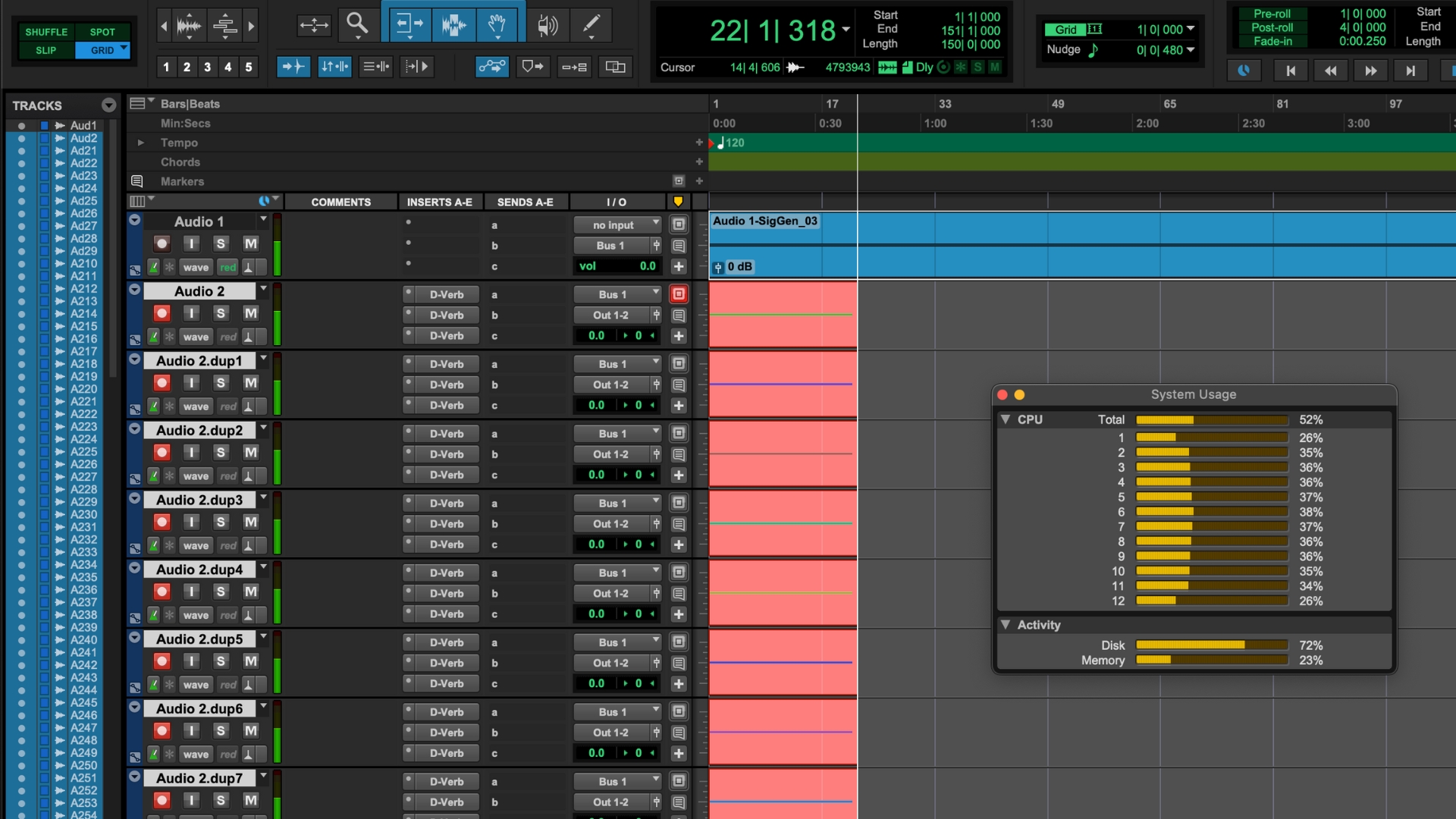Enable SPOT edit mode
The width and height of the screenshot is (1456, 819).
pos(102,32)
